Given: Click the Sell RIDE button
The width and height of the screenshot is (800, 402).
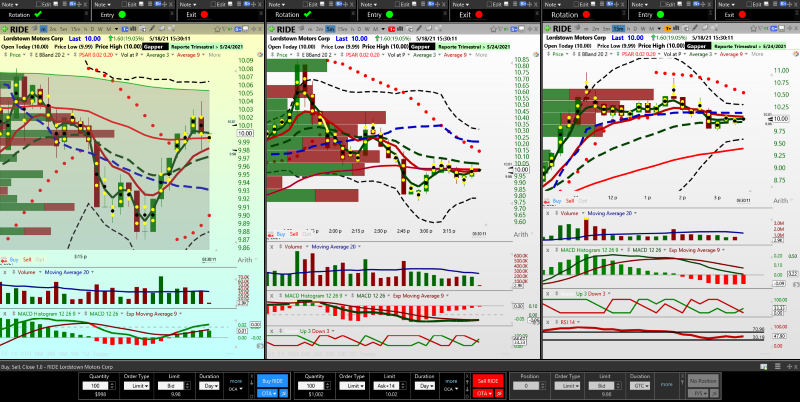Looking at the screenshot, I should 488,381.
